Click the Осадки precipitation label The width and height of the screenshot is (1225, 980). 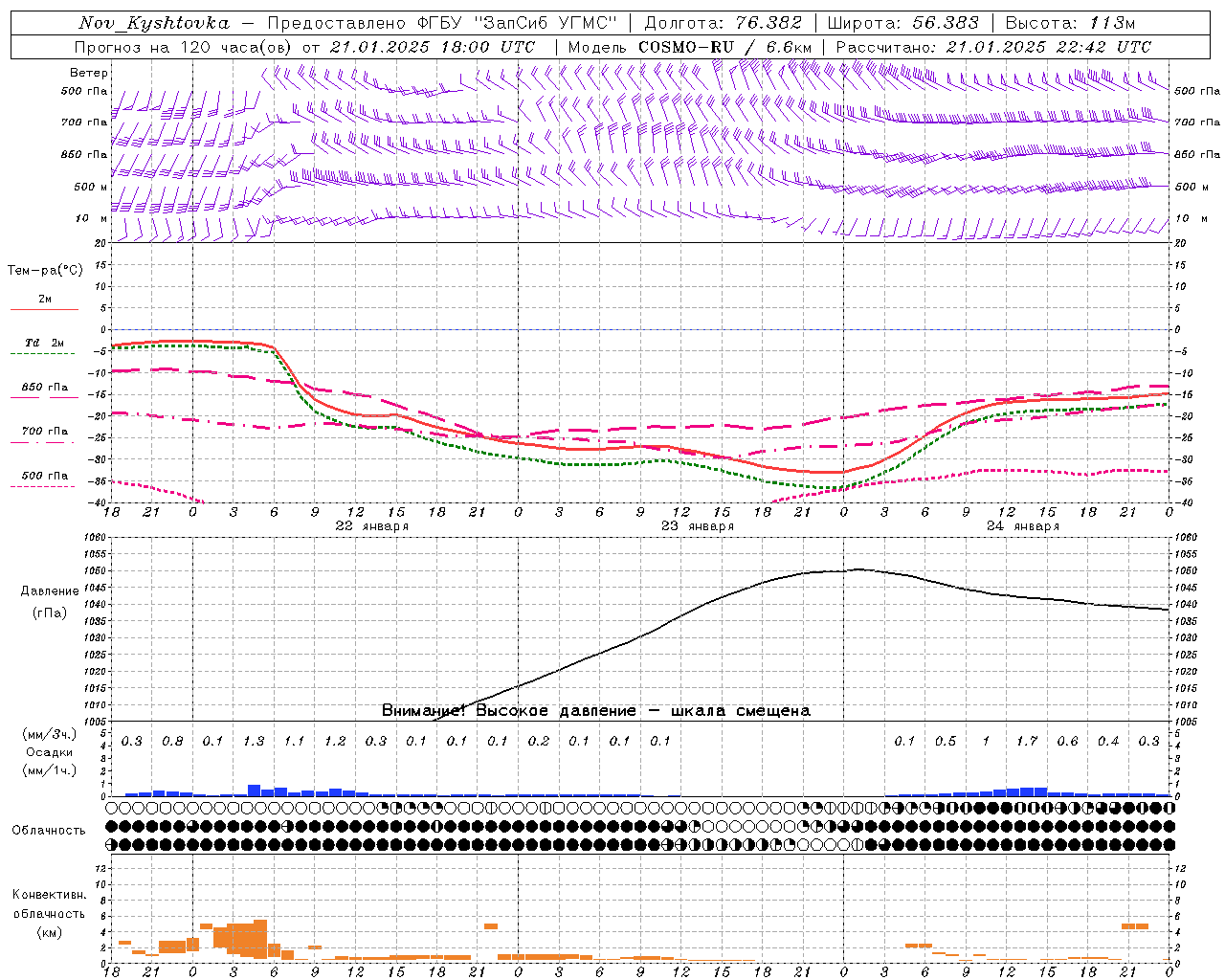tap(50, 752)
